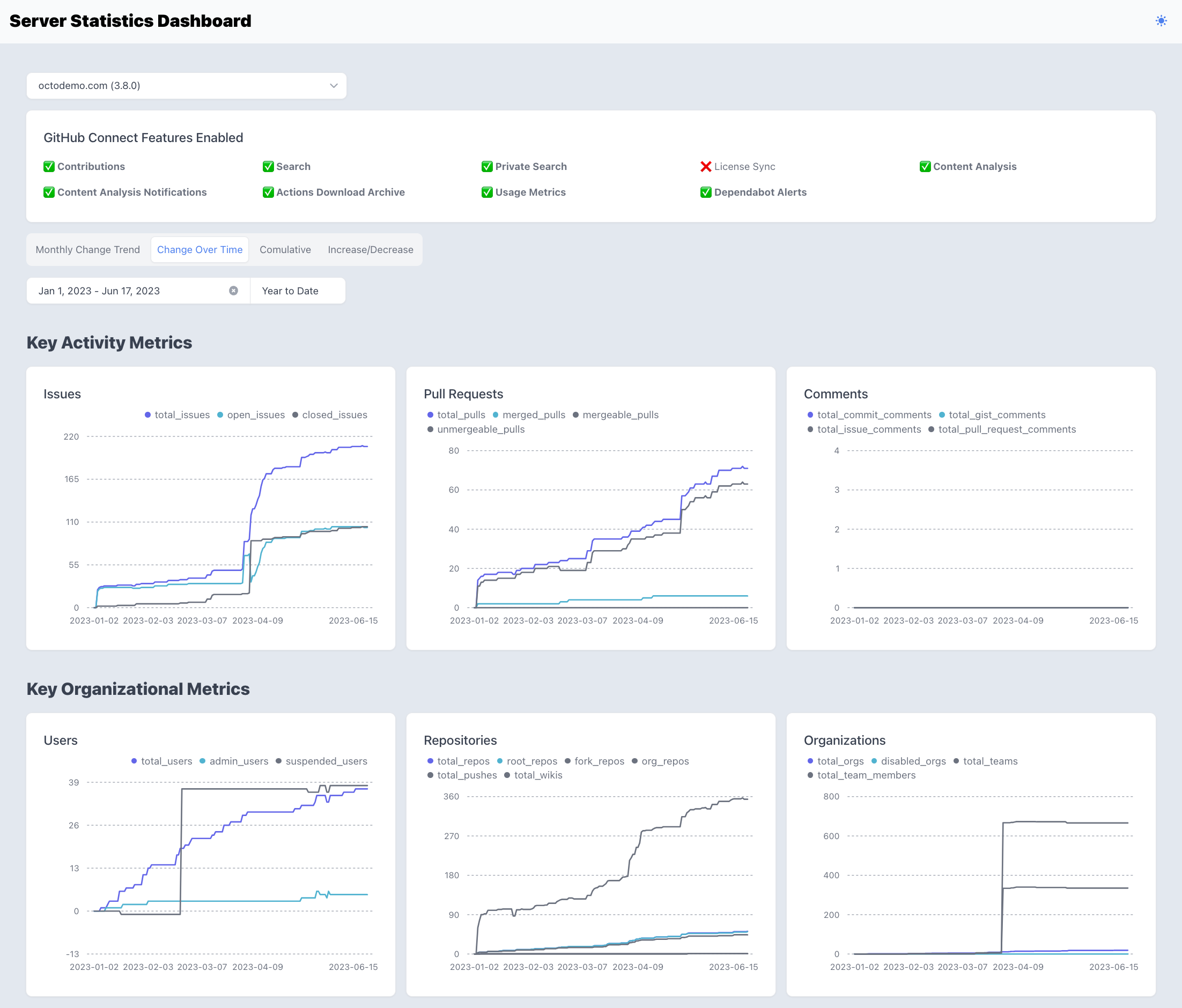Viewport: 1182px width, 1008px height.
Task: Toggle the light/dark theme sun icon
Action: 1161,21
